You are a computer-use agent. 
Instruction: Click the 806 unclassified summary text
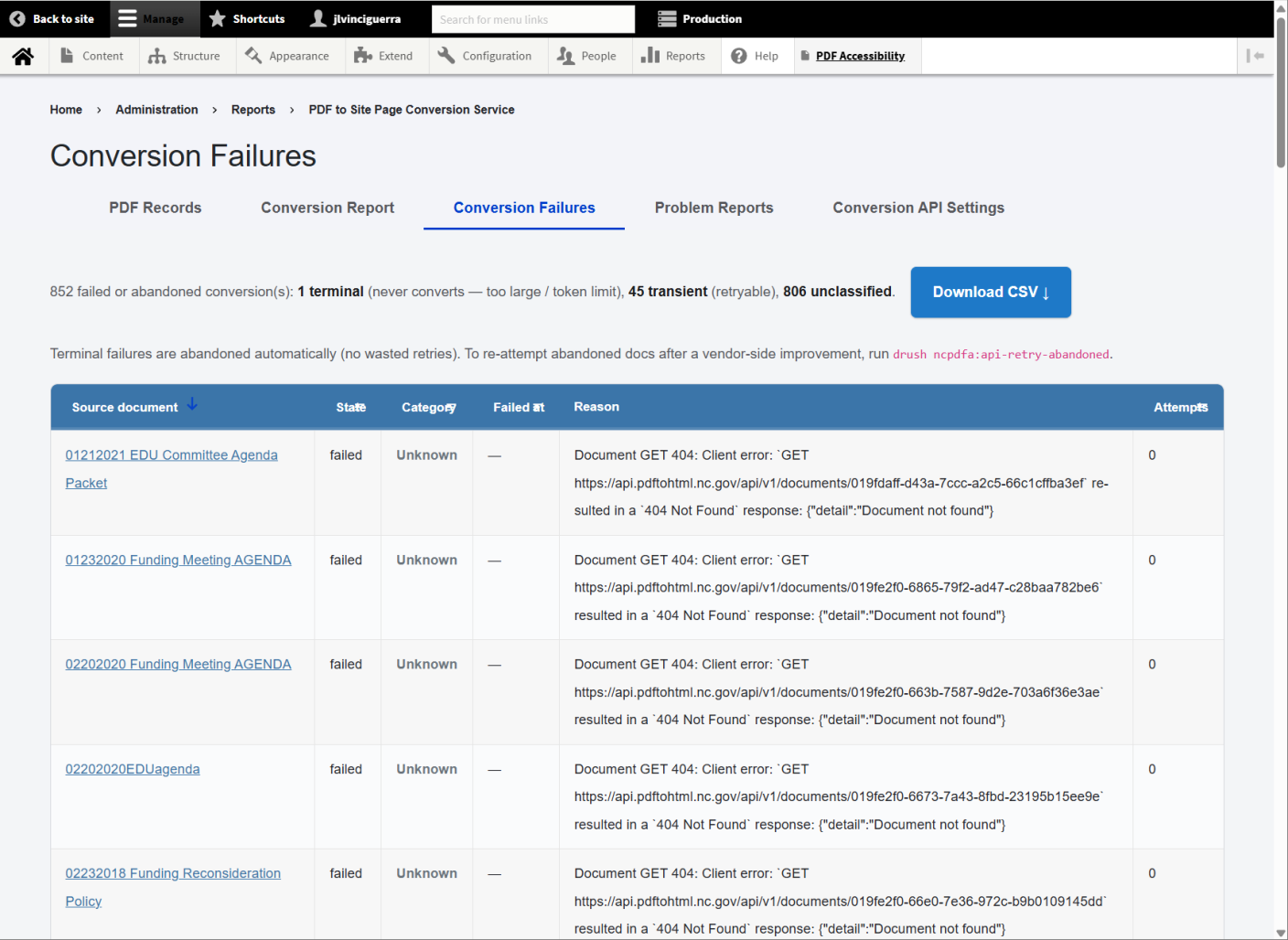point(837,292)
